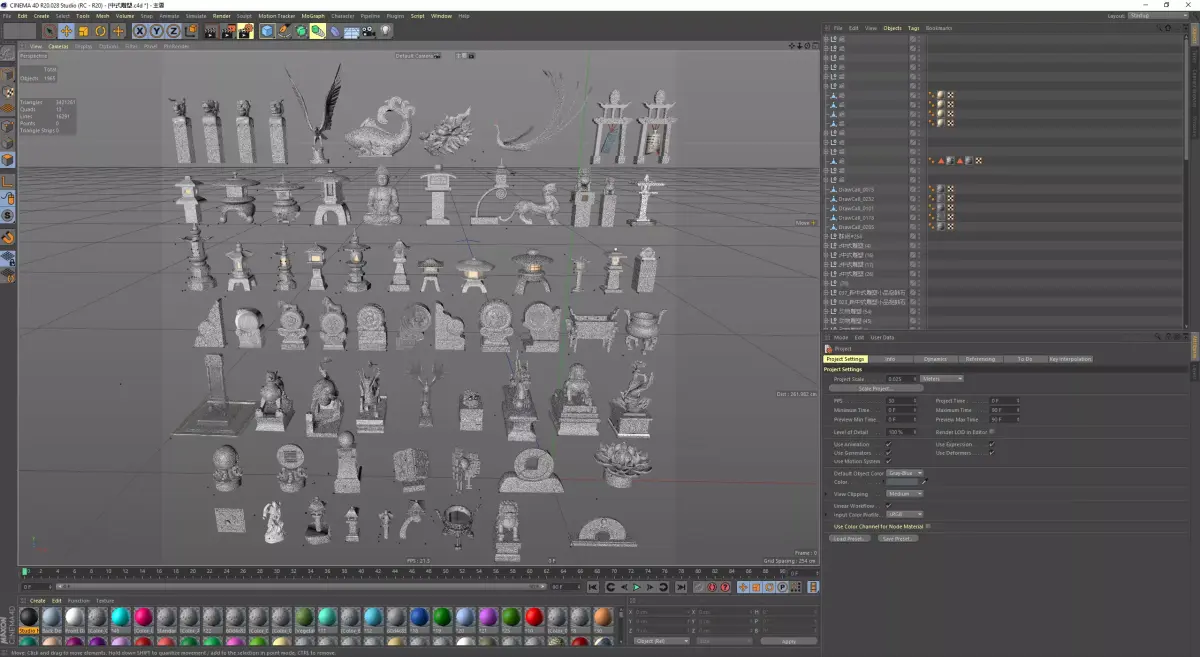Toggle Use Deformers checkbox
The height and width of the screenshot is (657, 1200).
click(992, 453)
